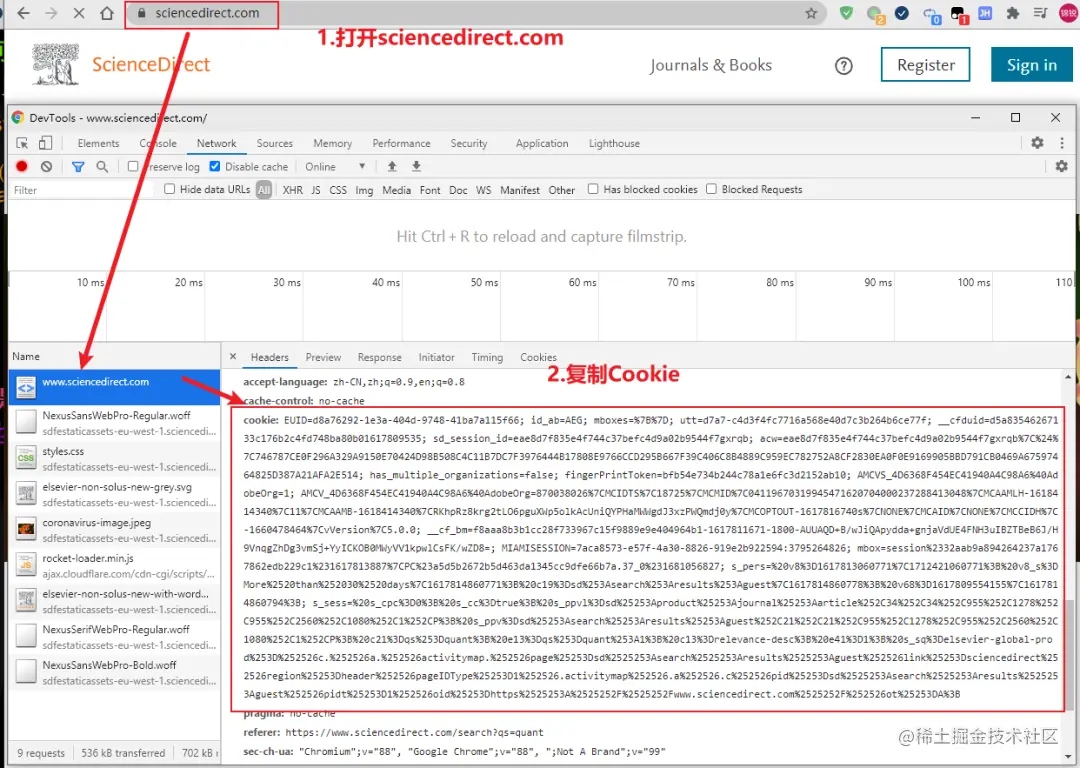
Task: Filter requests by JS type
Action: click(x=315, y=190)
